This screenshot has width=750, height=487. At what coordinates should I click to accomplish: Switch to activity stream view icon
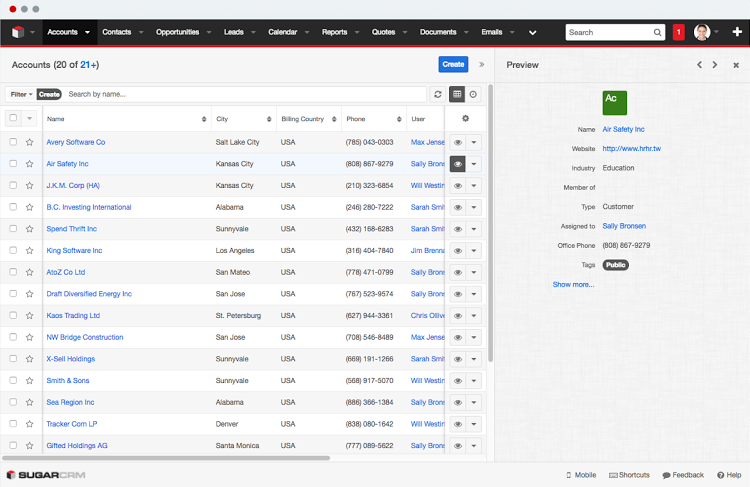click(x=473, y=94)
